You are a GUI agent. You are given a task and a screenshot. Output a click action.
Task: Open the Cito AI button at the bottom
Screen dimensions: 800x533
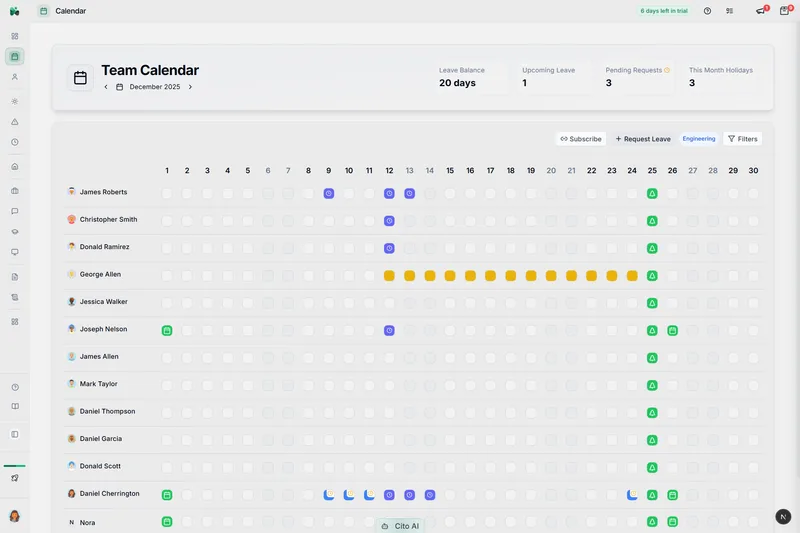(x=401, y=526)
